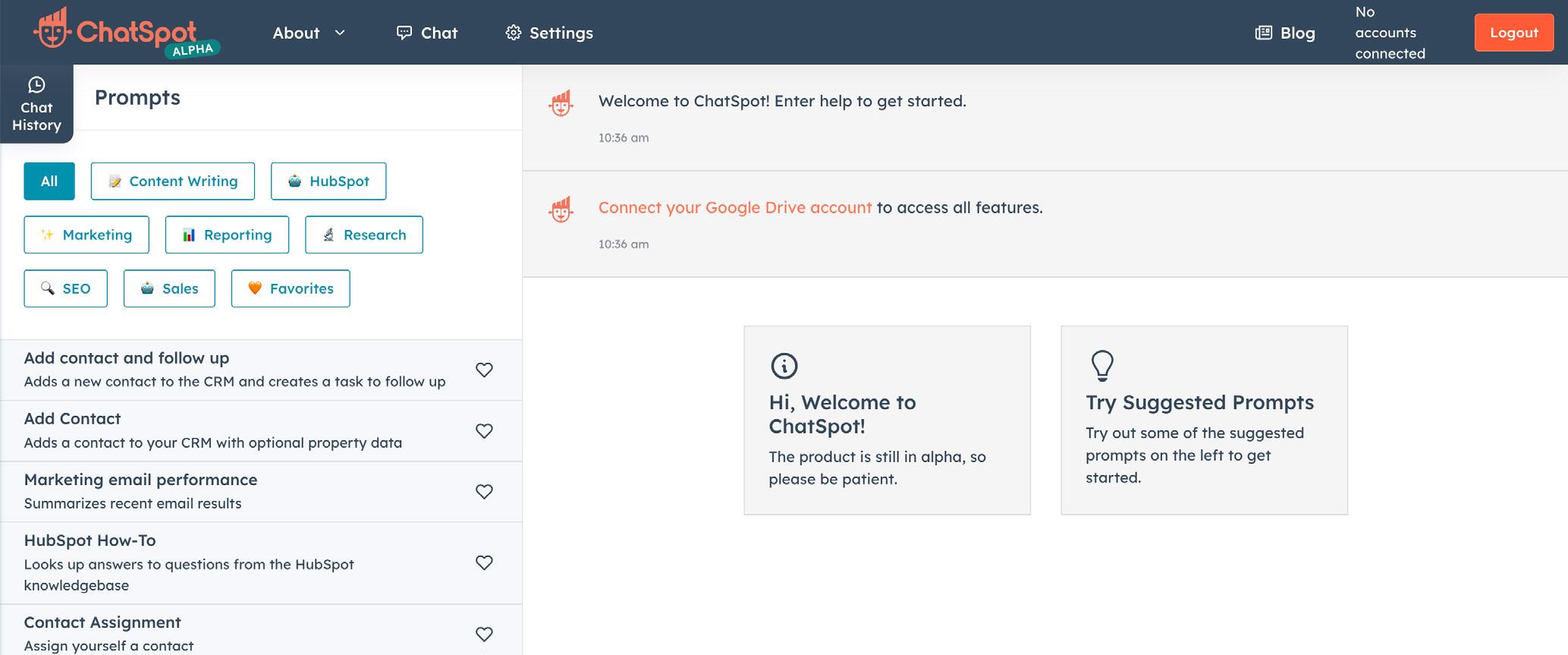Click the ChatSpot avatar beside the welcome message
1568x655 pixels.
pos(561,103)
